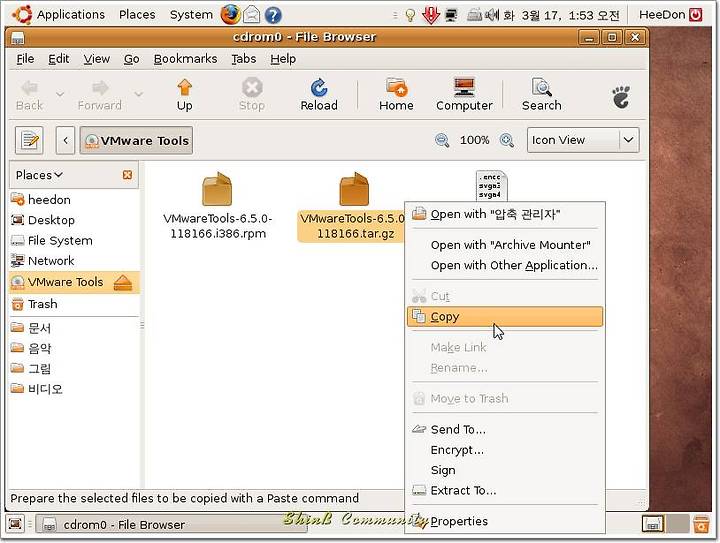This screenshot has width=720, height=543.
Task: Click the GNOME foot activity icon
Action: (621, 97)
